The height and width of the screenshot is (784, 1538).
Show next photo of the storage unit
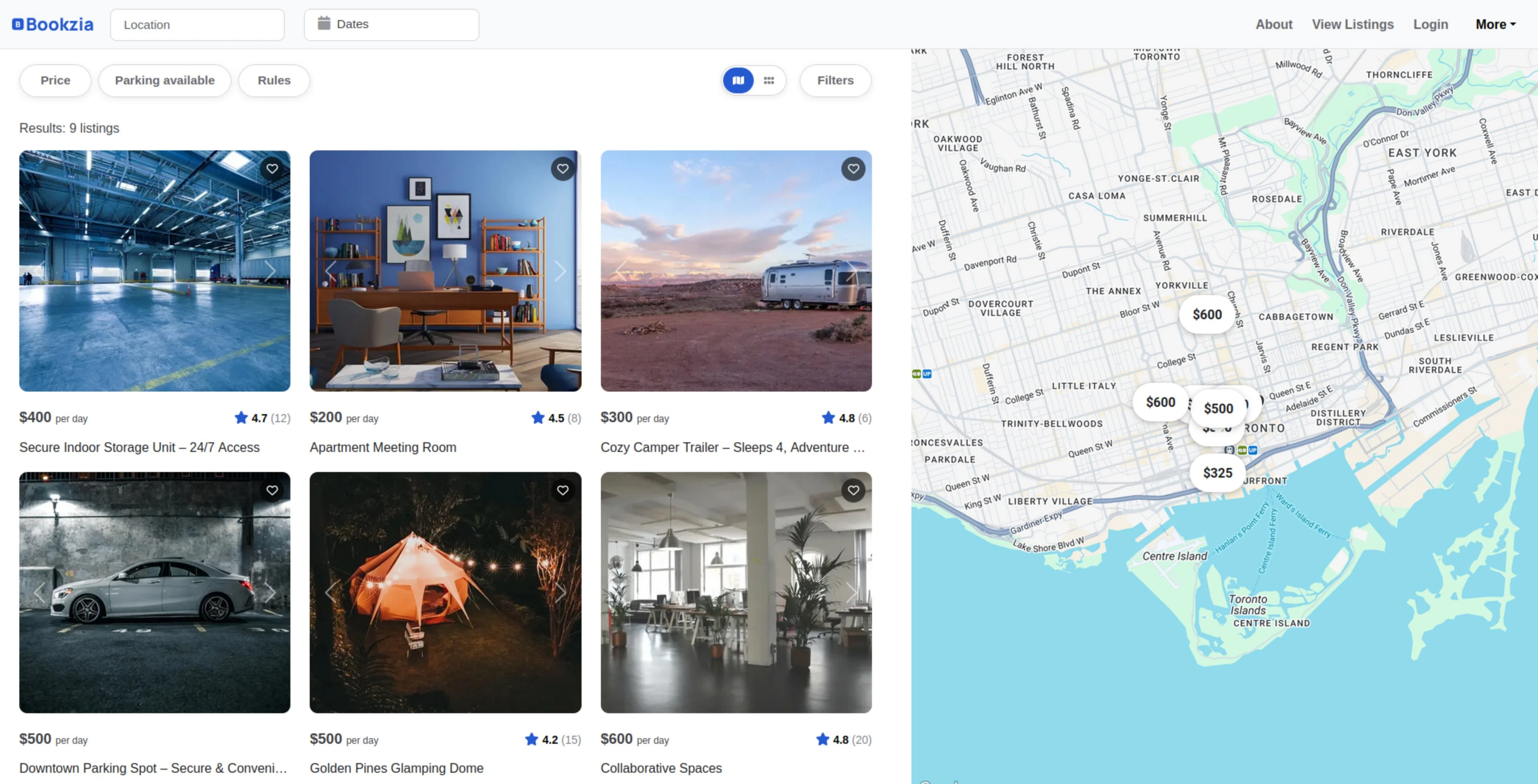tap(270, 271)
